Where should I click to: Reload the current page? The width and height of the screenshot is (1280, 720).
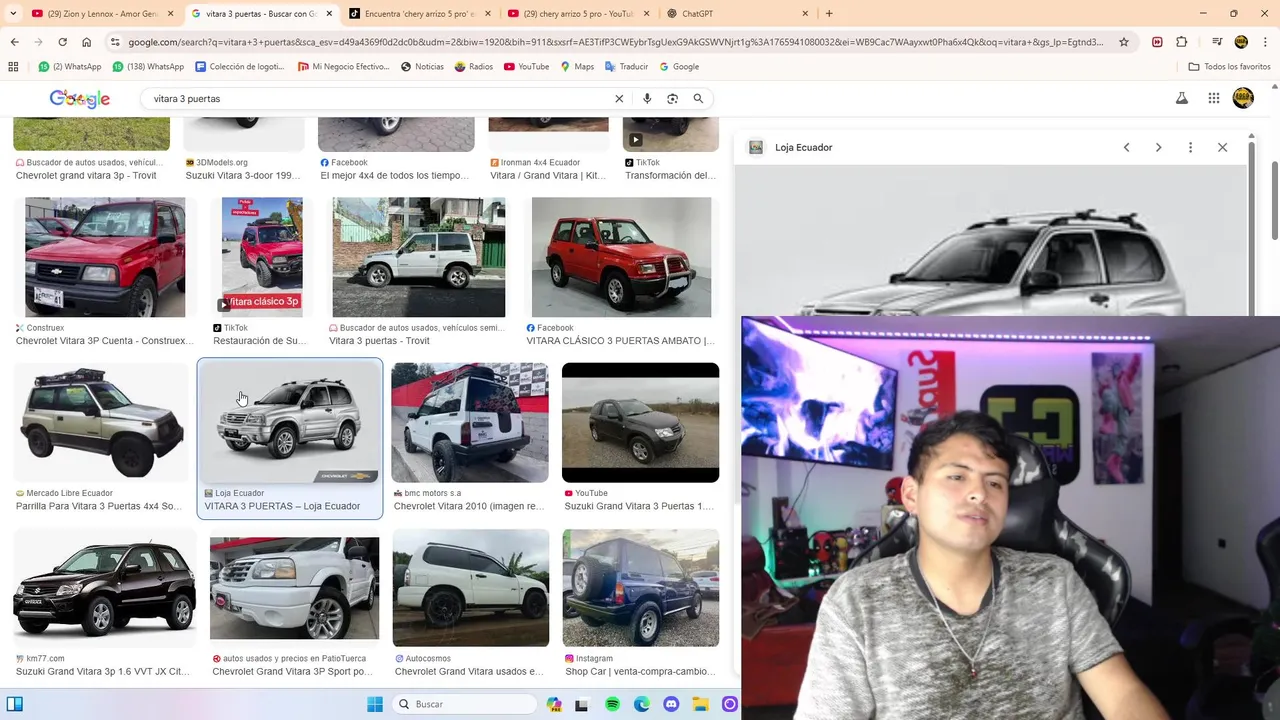62,42
